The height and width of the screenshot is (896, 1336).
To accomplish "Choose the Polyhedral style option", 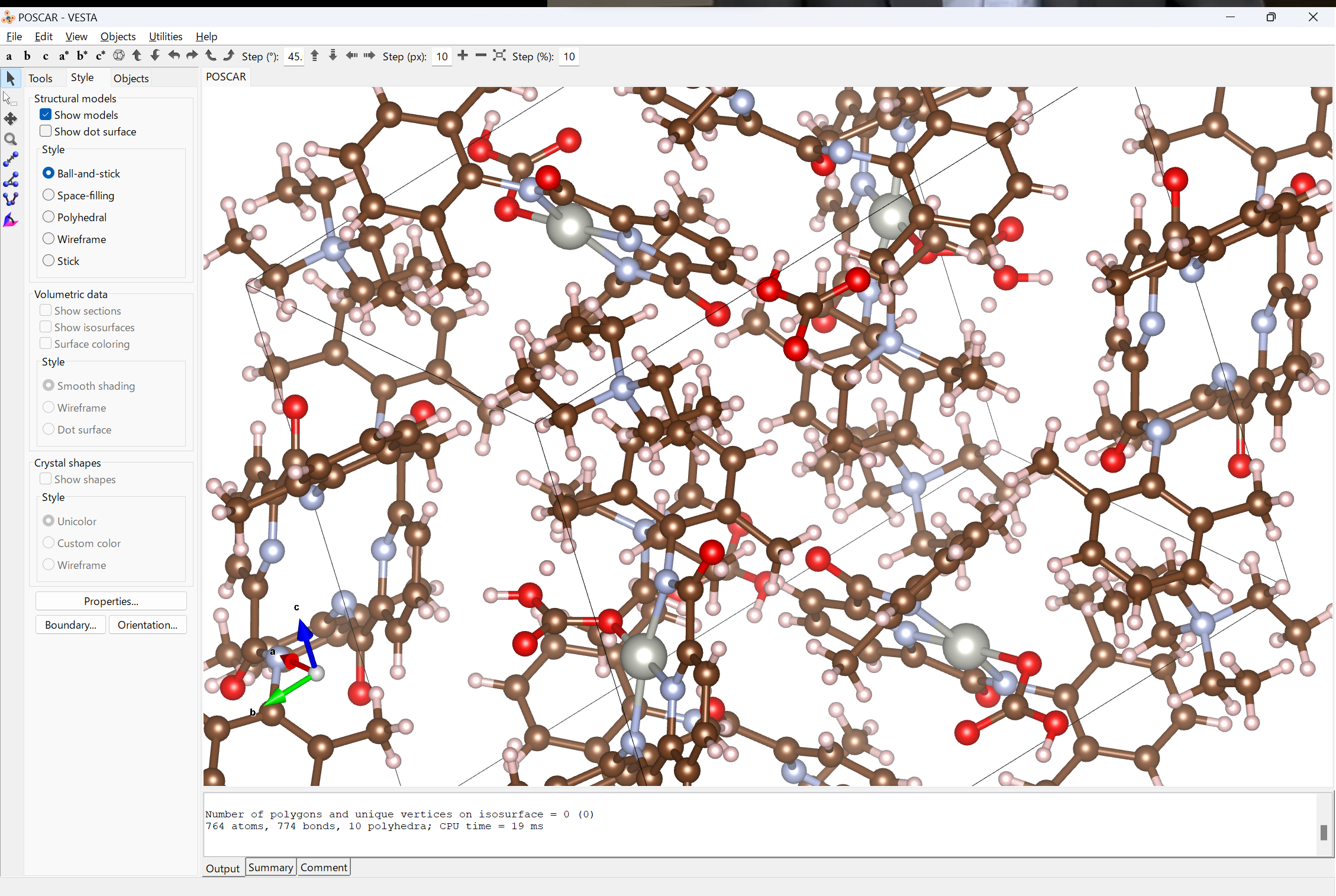I will [x=49, y=217].
